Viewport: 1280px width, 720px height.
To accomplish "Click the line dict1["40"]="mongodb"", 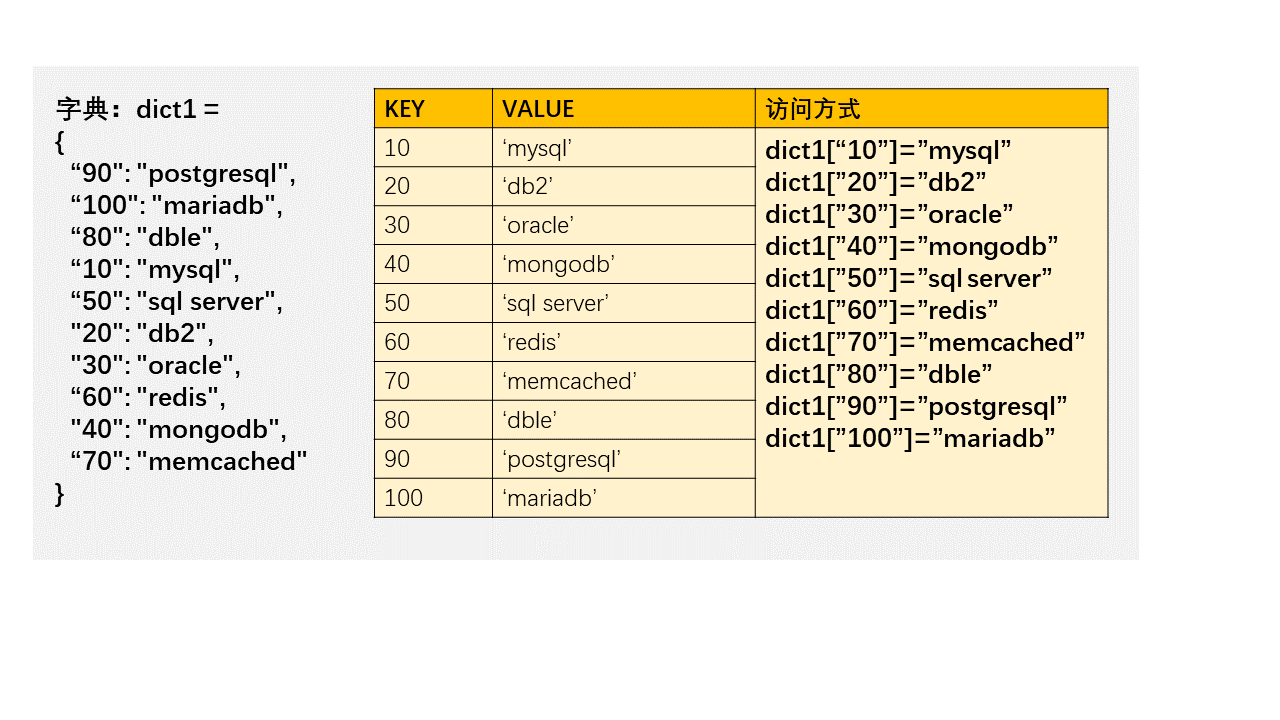I will pyautogui.click(x=912, y=247).
